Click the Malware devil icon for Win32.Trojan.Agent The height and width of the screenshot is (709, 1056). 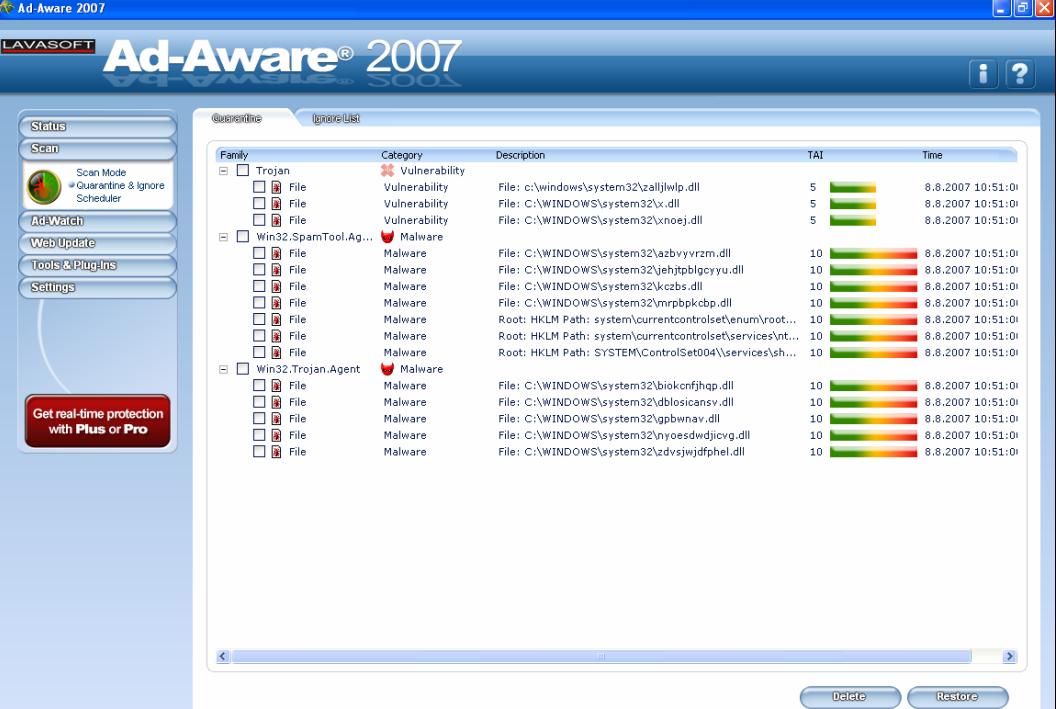[x=387, y=369]
